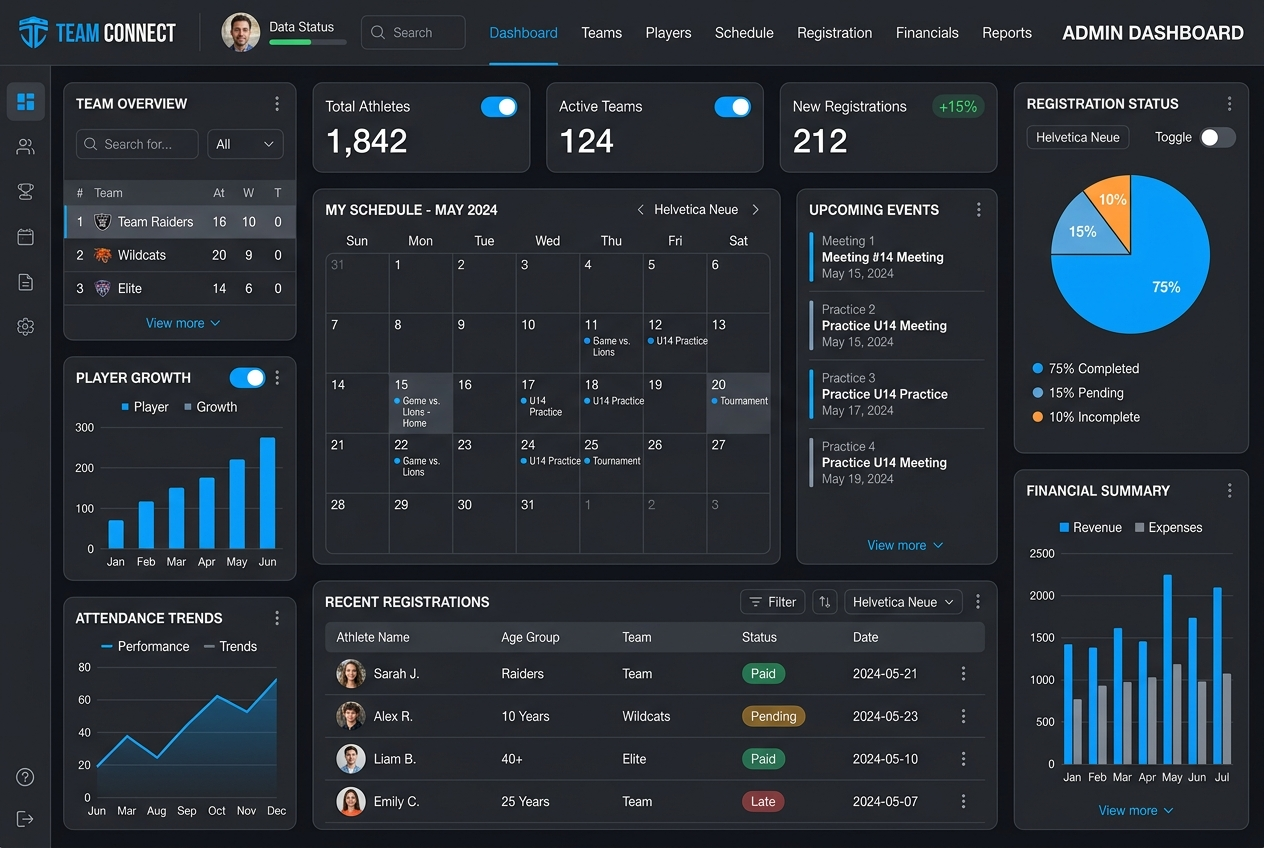Open the All dropdown in Team Overview
The height and width of the screenshot is (848, 1264).
point(245,144)
